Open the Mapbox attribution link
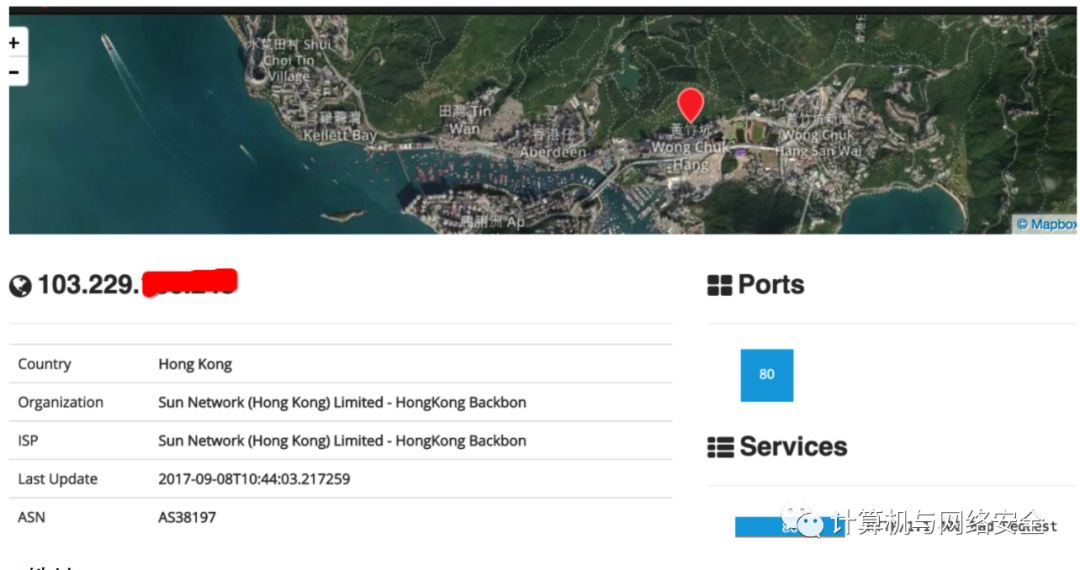1080x570 pixels. (x=1046, y=225)
